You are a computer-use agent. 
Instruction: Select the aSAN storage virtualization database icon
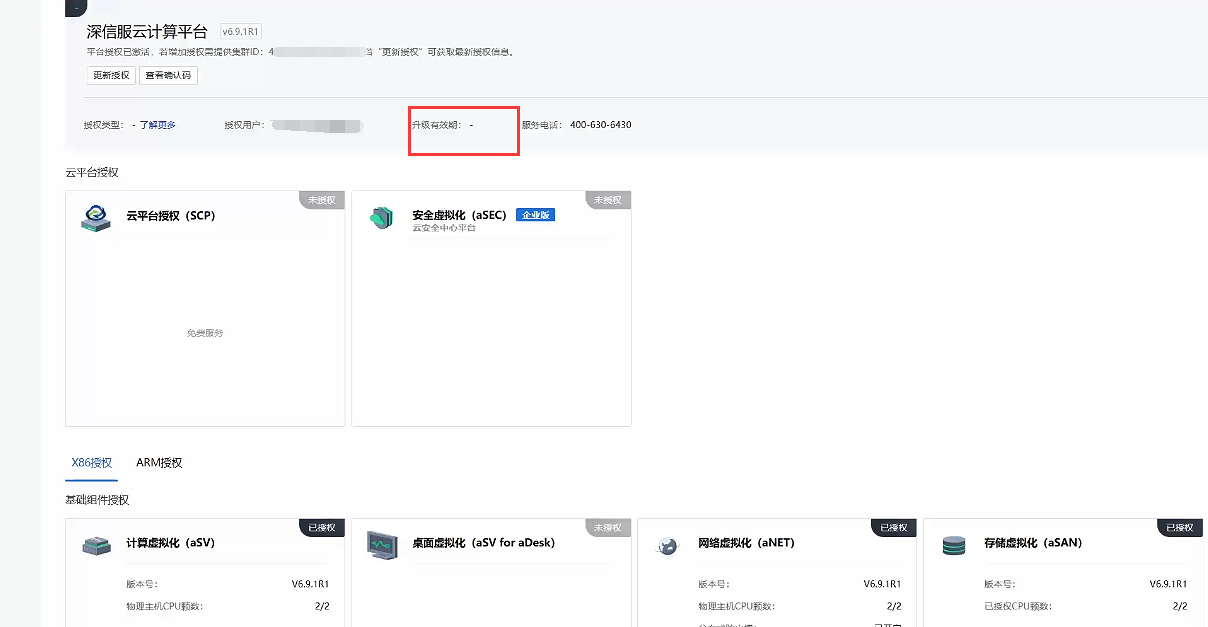coord(954,546)
